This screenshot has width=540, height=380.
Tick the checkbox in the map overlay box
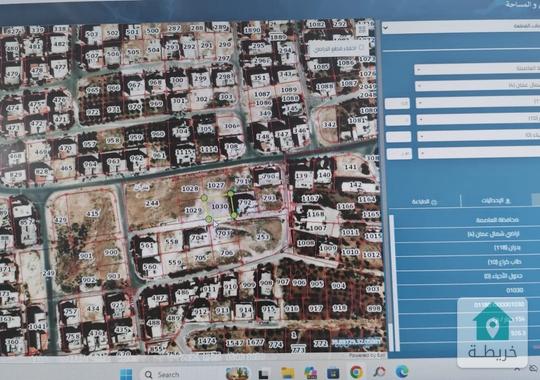point(362,47)
